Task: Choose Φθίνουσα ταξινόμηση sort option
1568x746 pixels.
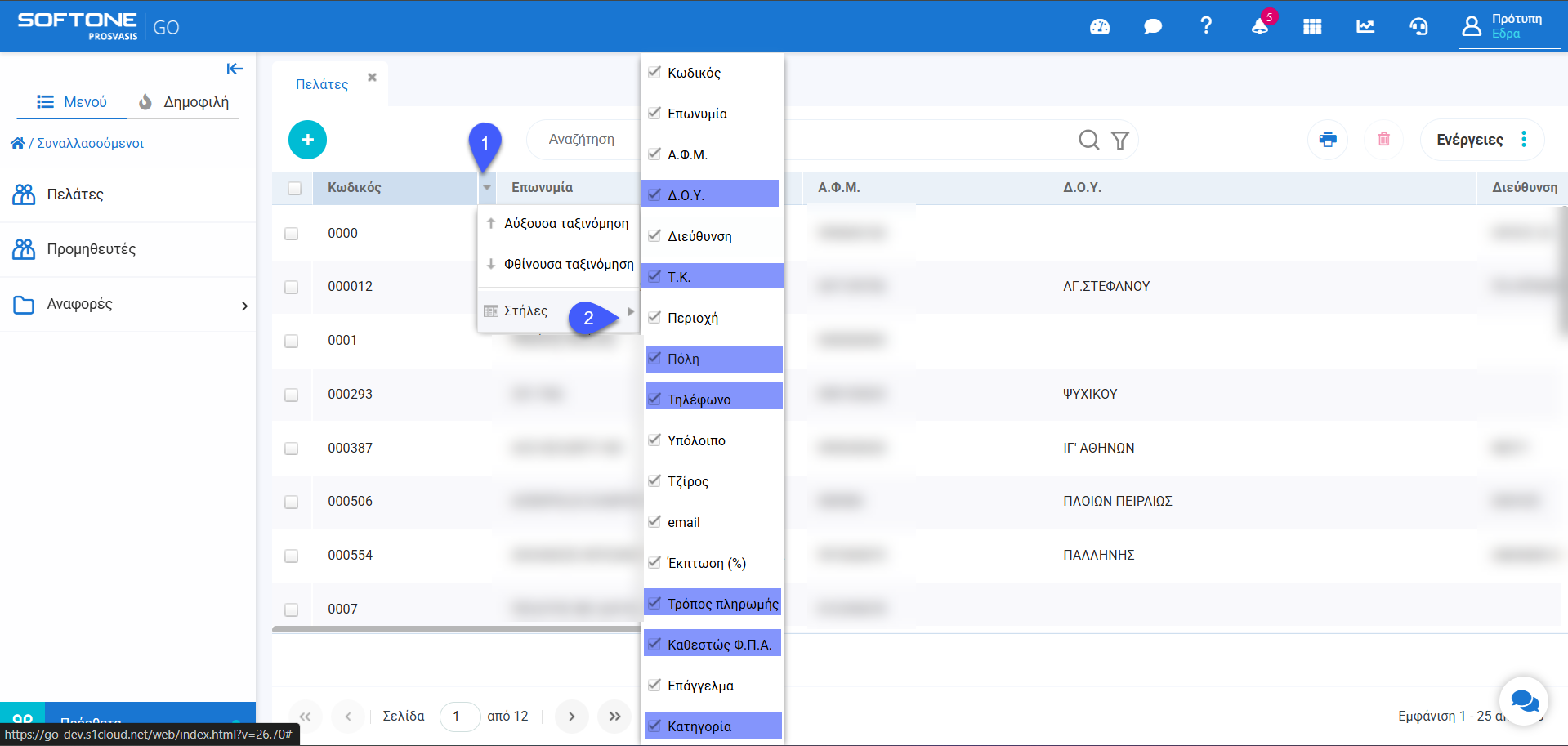Action: 568,265
